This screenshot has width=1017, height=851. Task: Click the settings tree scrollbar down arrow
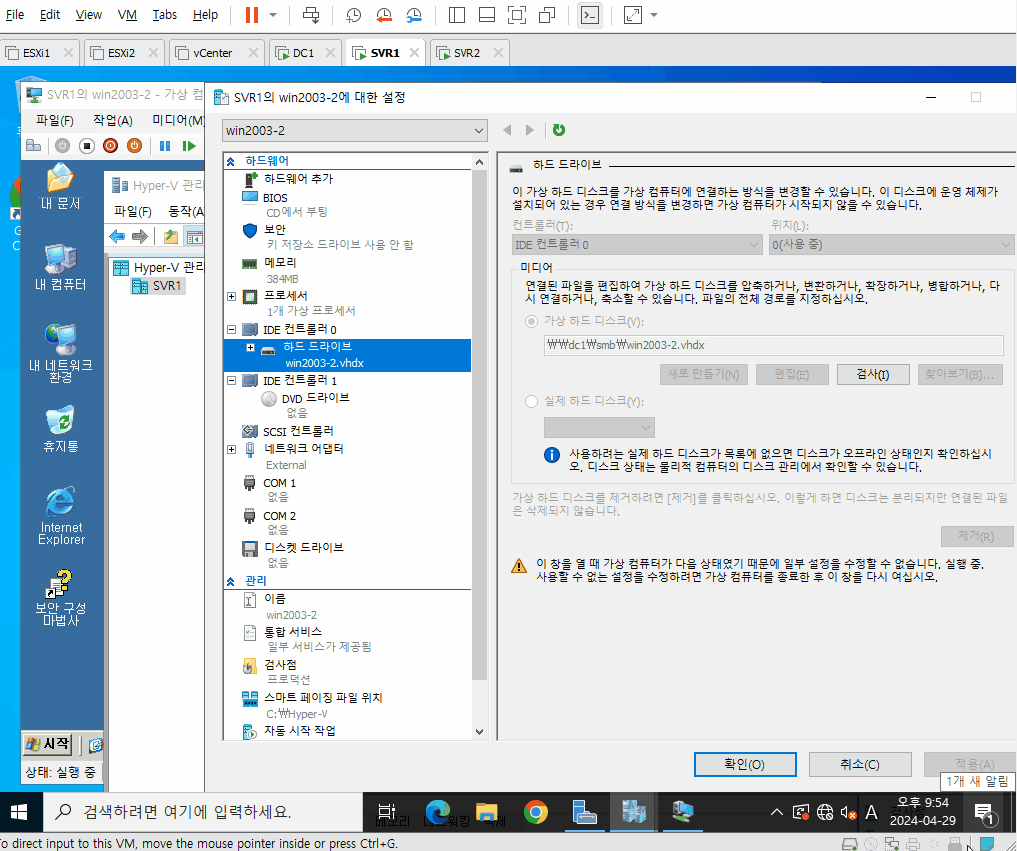[x=479, y=732]
